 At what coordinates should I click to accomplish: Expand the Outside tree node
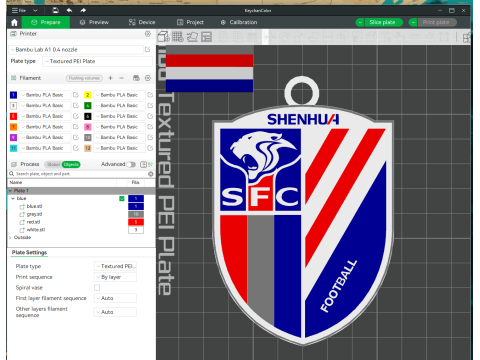click(10, 238)
